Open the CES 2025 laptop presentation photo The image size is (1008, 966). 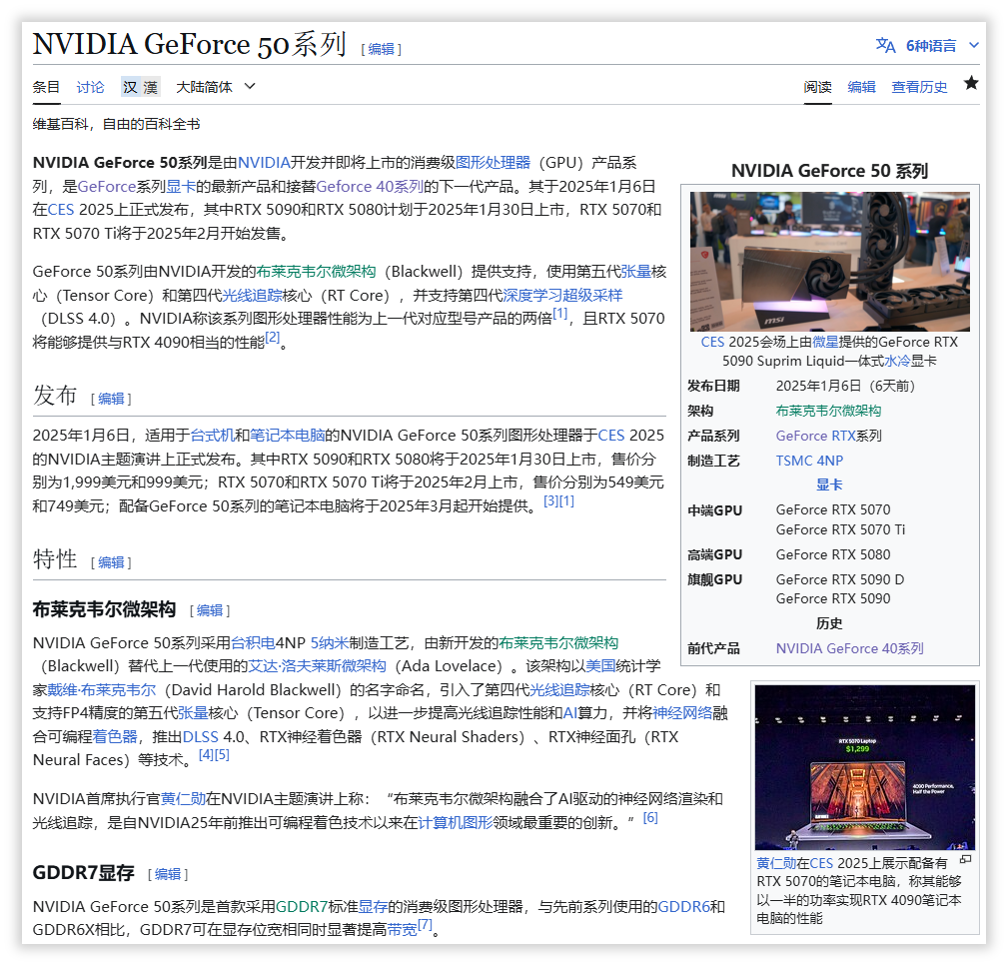(x=865, y=767)
